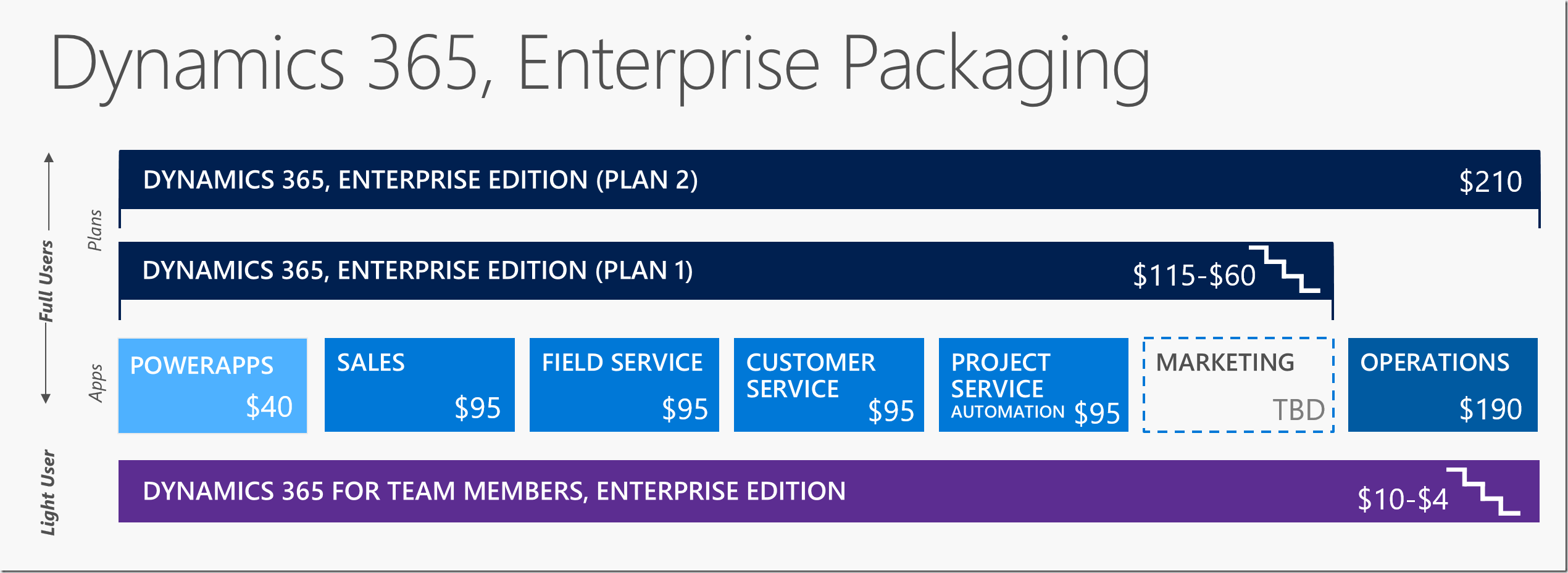
Task: Click the staircase icon in Plan 1 bar
Action: pos(1285,269)
